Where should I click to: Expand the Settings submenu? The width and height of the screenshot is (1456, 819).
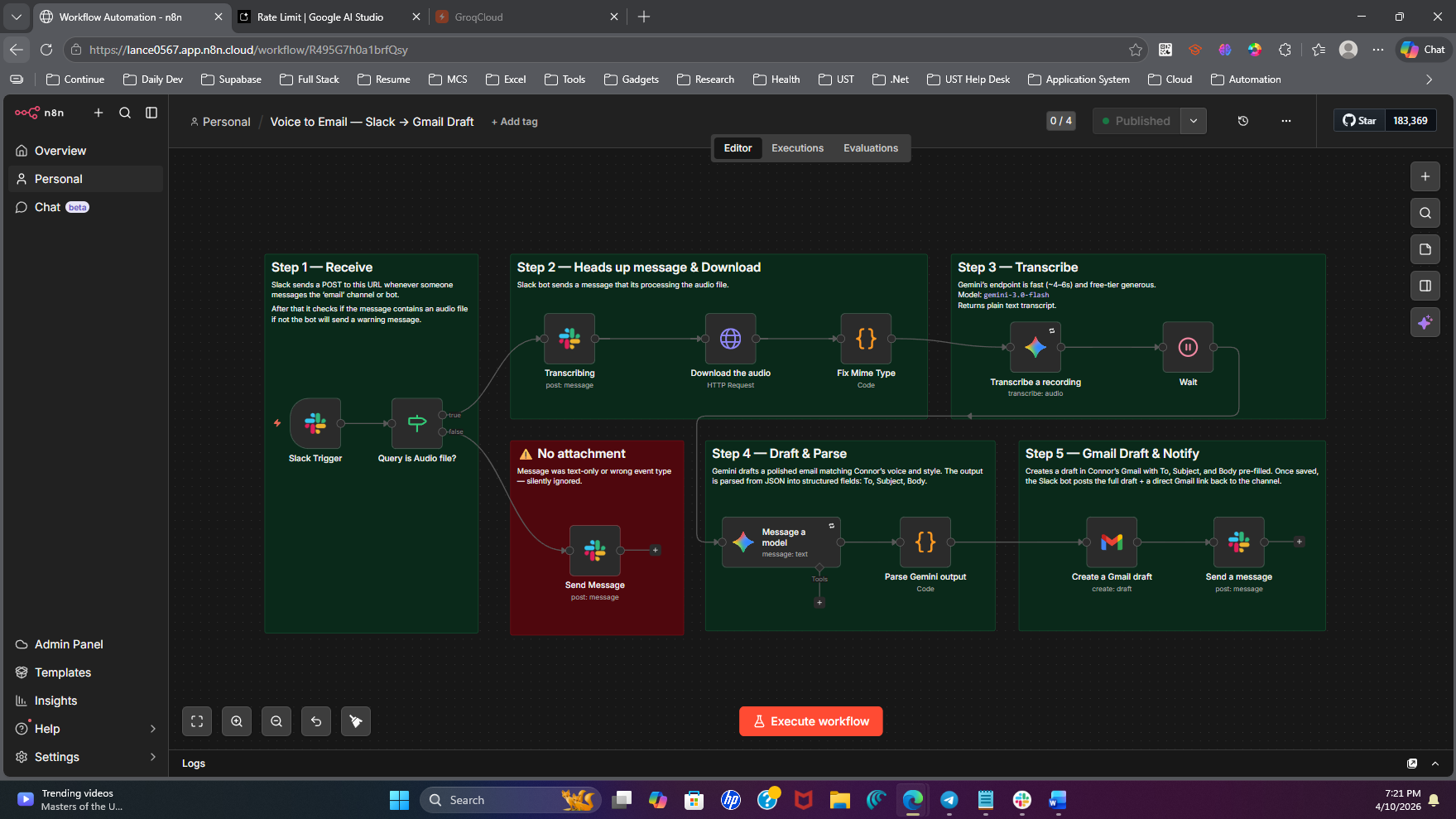click(152, 757)
